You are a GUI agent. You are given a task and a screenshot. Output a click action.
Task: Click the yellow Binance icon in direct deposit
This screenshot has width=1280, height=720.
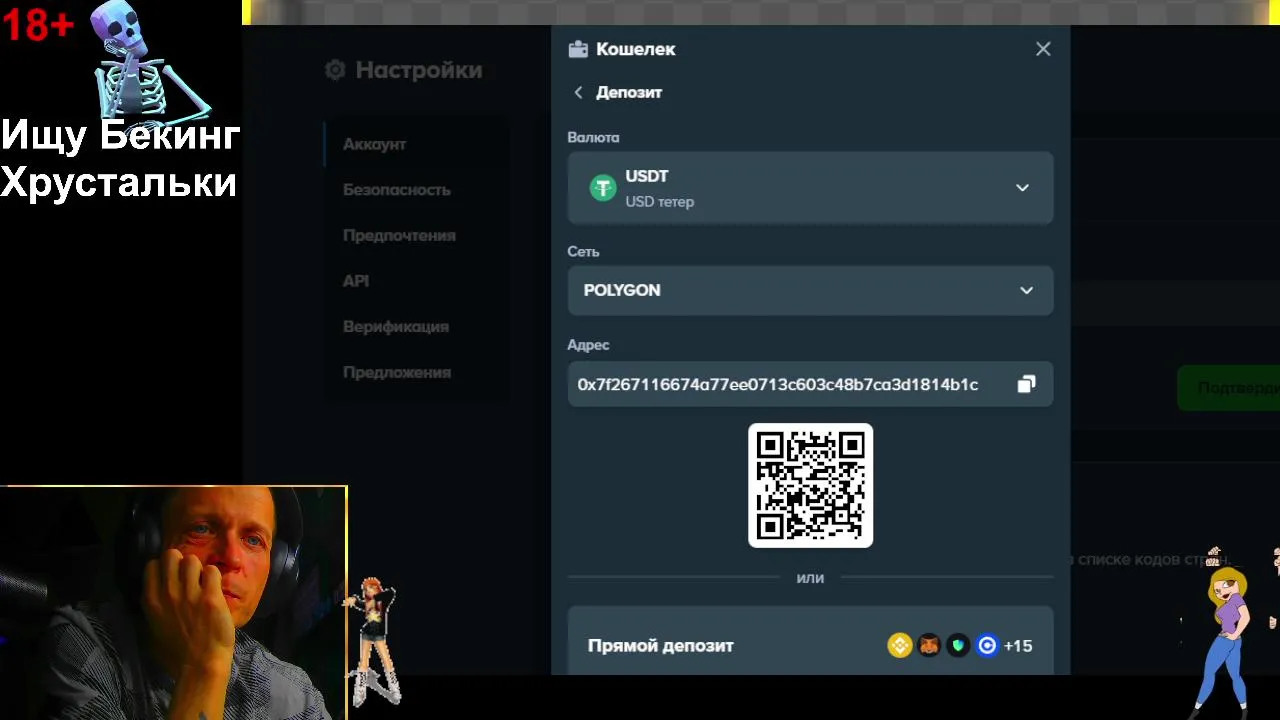[x=900, y=645]
